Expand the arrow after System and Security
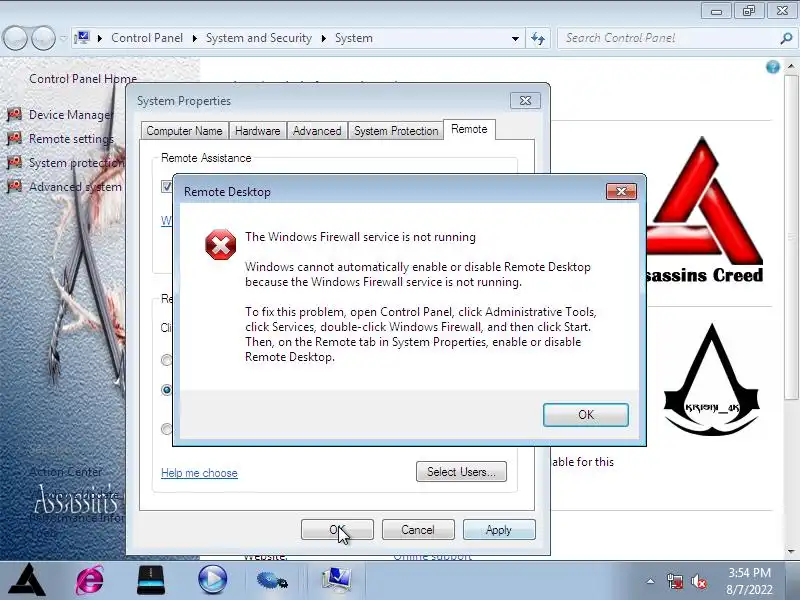Viewport: 800px width, 600px height. (x=323, y=38)
